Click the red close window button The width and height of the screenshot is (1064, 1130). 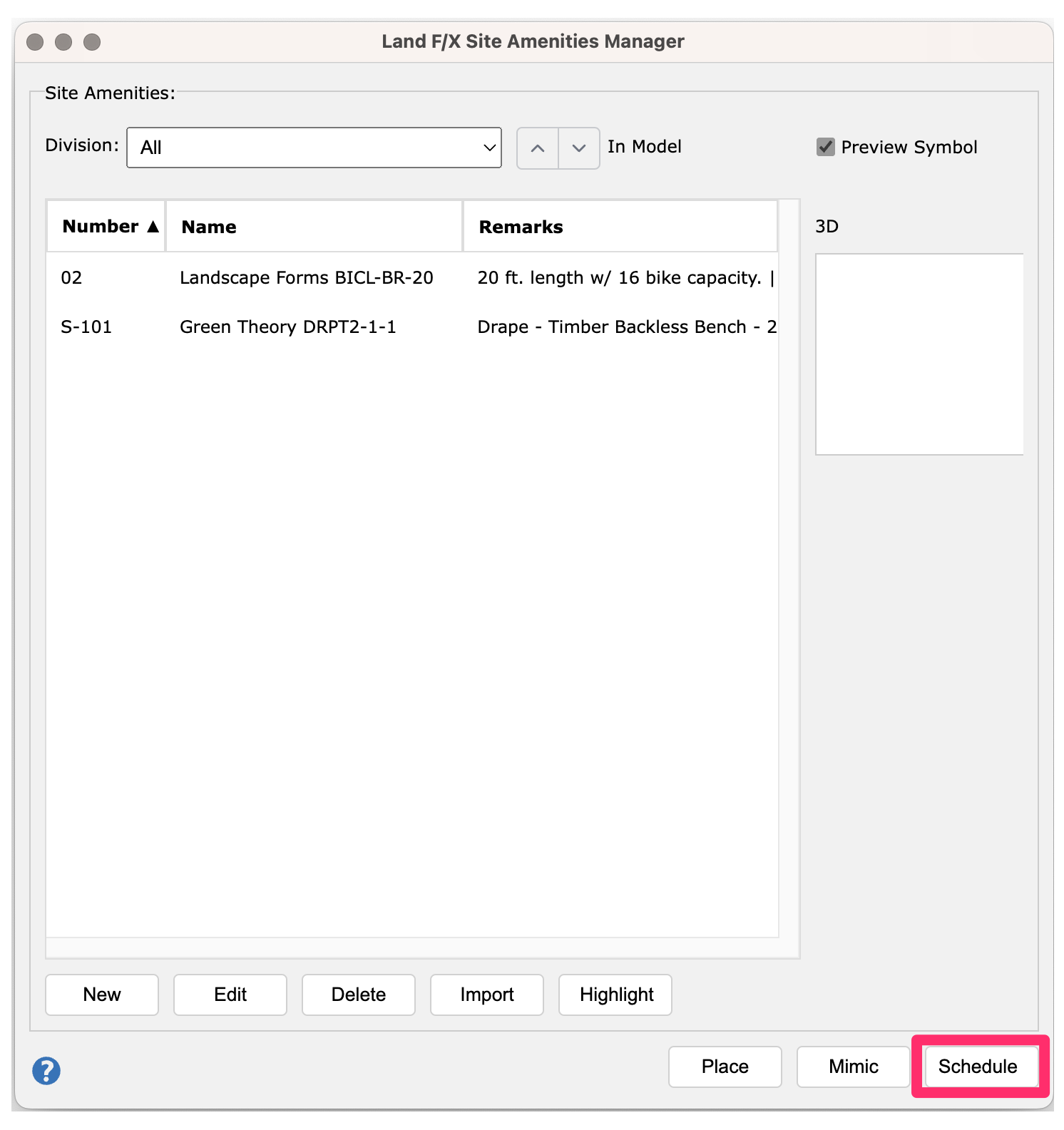(35, 42)
